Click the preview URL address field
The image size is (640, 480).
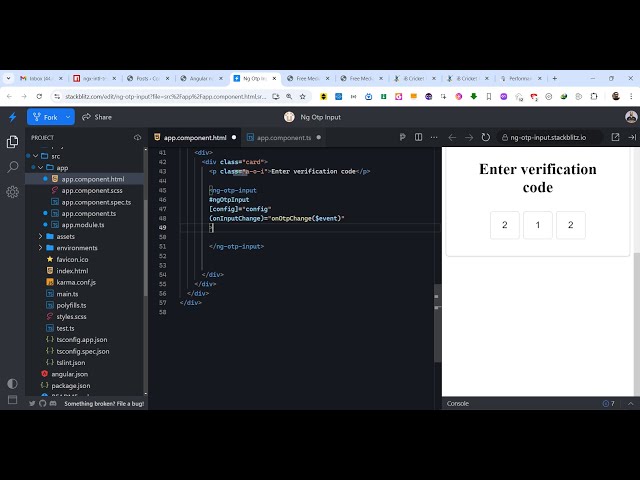point(548,137)
